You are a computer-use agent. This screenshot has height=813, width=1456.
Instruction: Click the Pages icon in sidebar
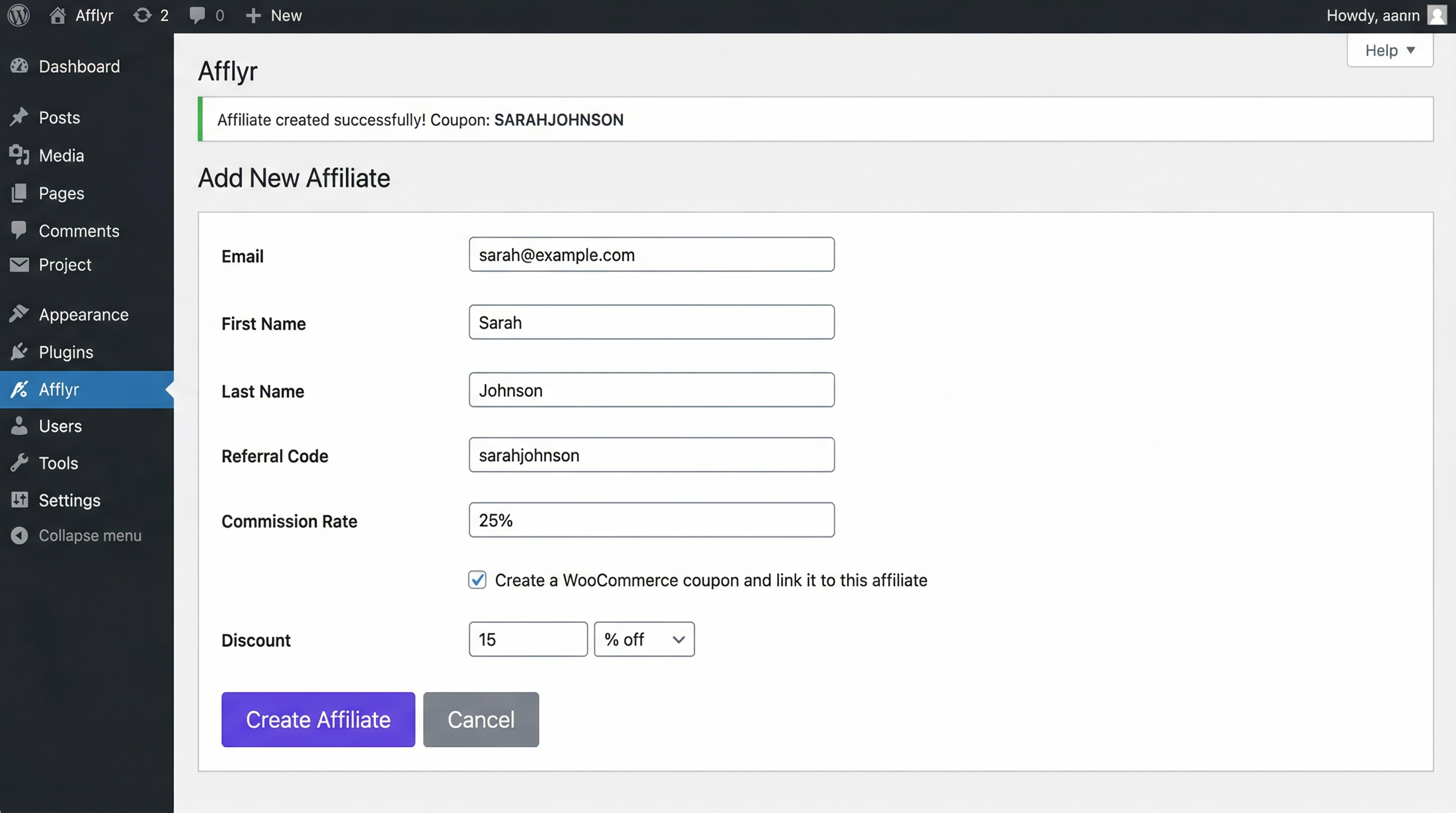coord(19,193)
